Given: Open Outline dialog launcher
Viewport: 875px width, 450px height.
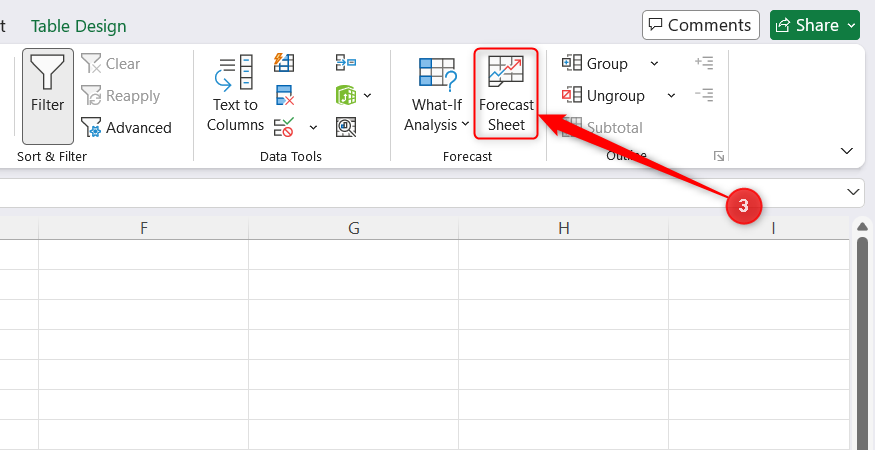Looking at the screenshot, I should pyautogui.click(x=719, y=156).
